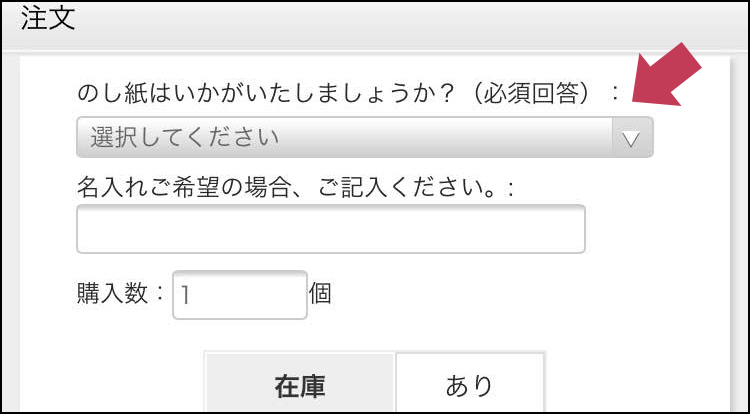This screenshot has height=414, width=750.
Task: Click the 名入れ name inscription text field
Action: 330,229
